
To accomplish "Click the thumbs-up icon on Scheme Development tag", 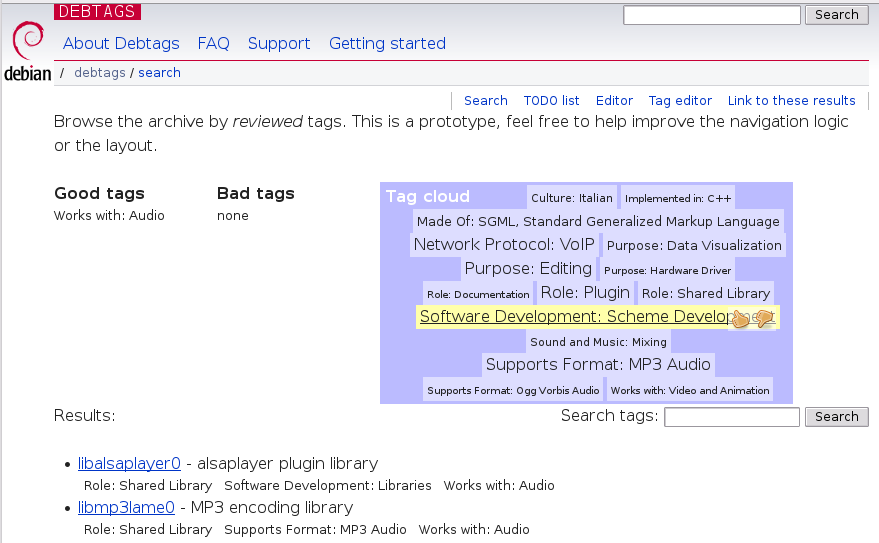I will [740, 318].
